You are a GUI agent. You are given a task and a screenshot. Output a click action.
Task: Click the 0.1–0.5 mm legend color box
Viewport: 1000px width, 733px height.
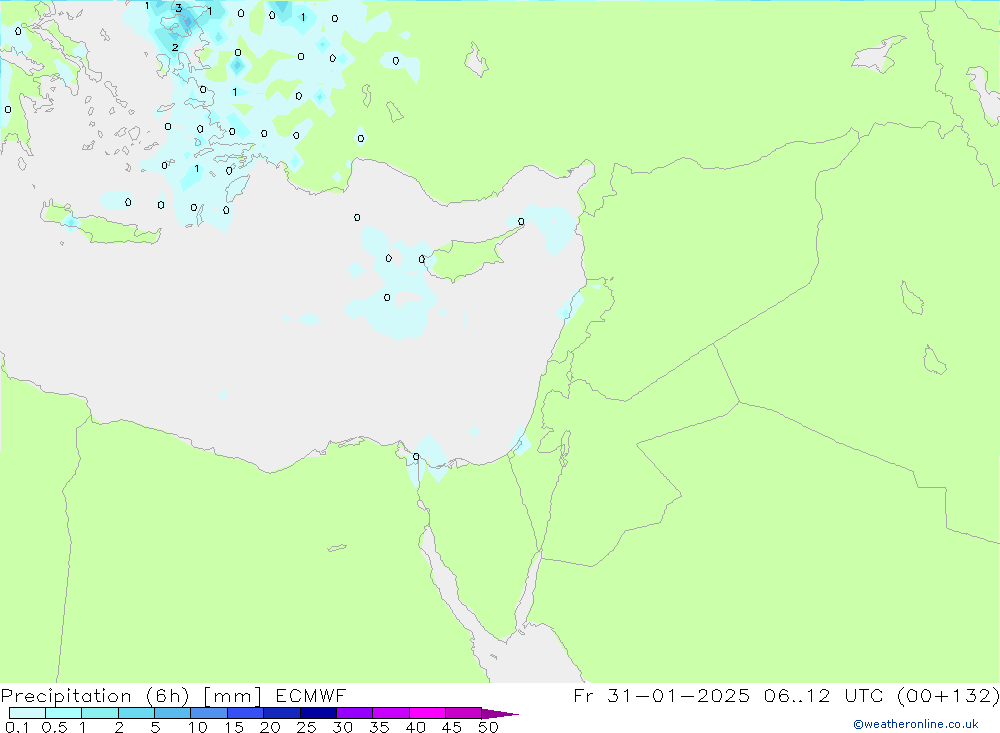(x=27, y=713)
